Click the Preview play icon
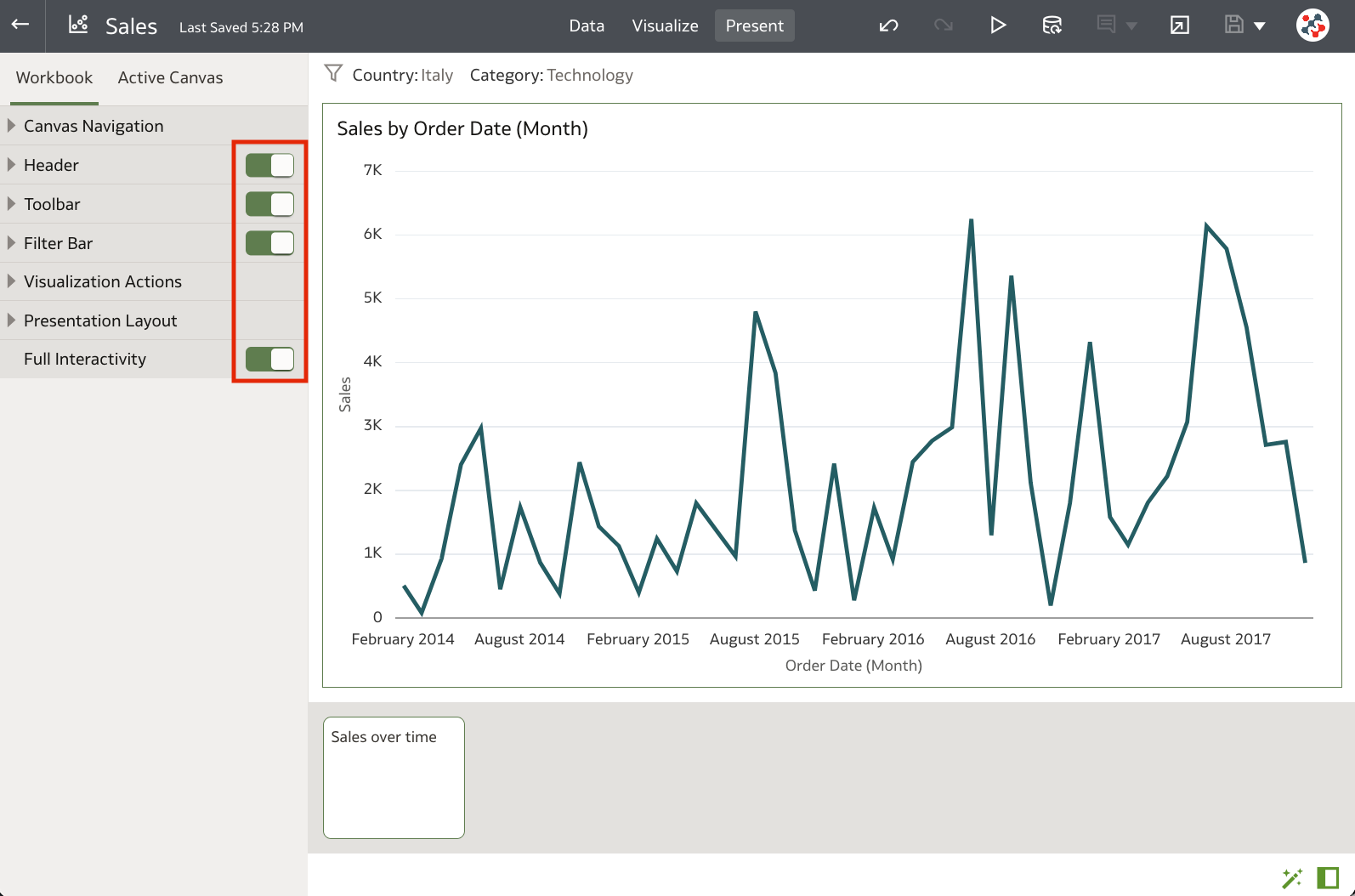The height and width of the screenshot is (896, 1355). (x=998, y=26)
